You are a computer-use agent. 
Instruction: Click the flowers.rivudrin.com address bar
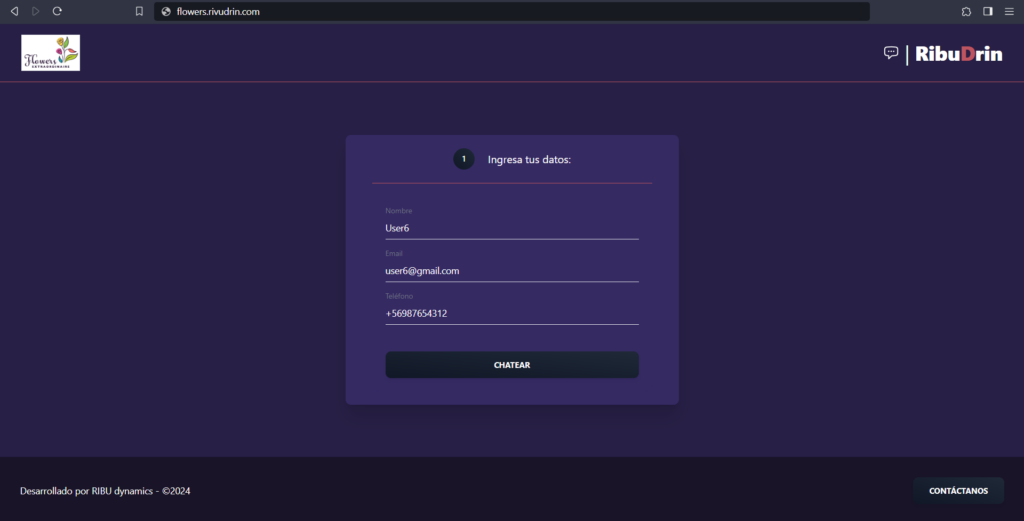510,11
